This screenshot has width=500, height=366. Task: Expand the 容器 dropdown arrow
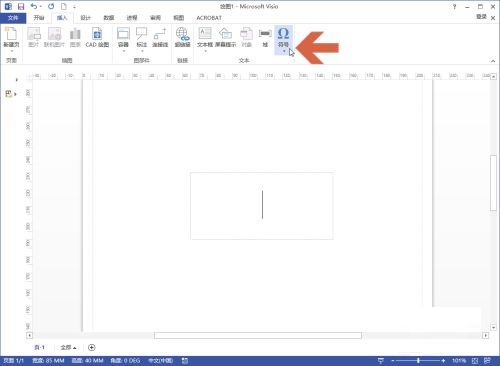pos(123,51)
